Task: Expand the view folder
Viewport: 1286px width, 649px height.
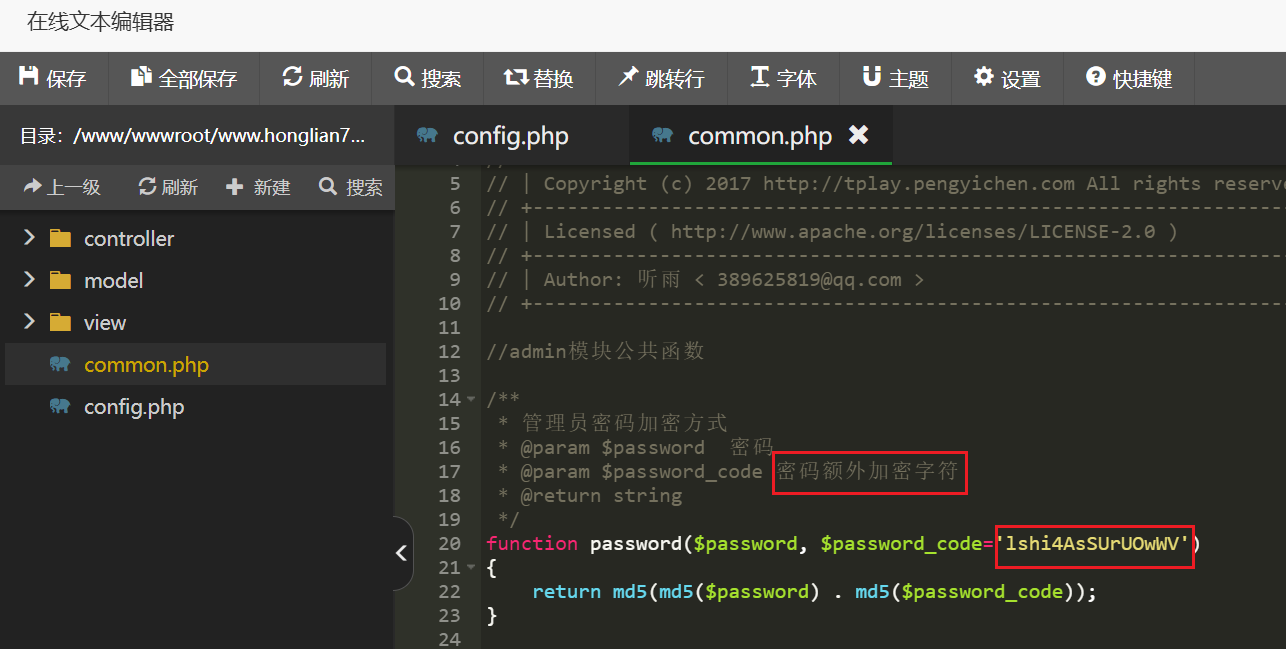Action: (x=29, y=322)
